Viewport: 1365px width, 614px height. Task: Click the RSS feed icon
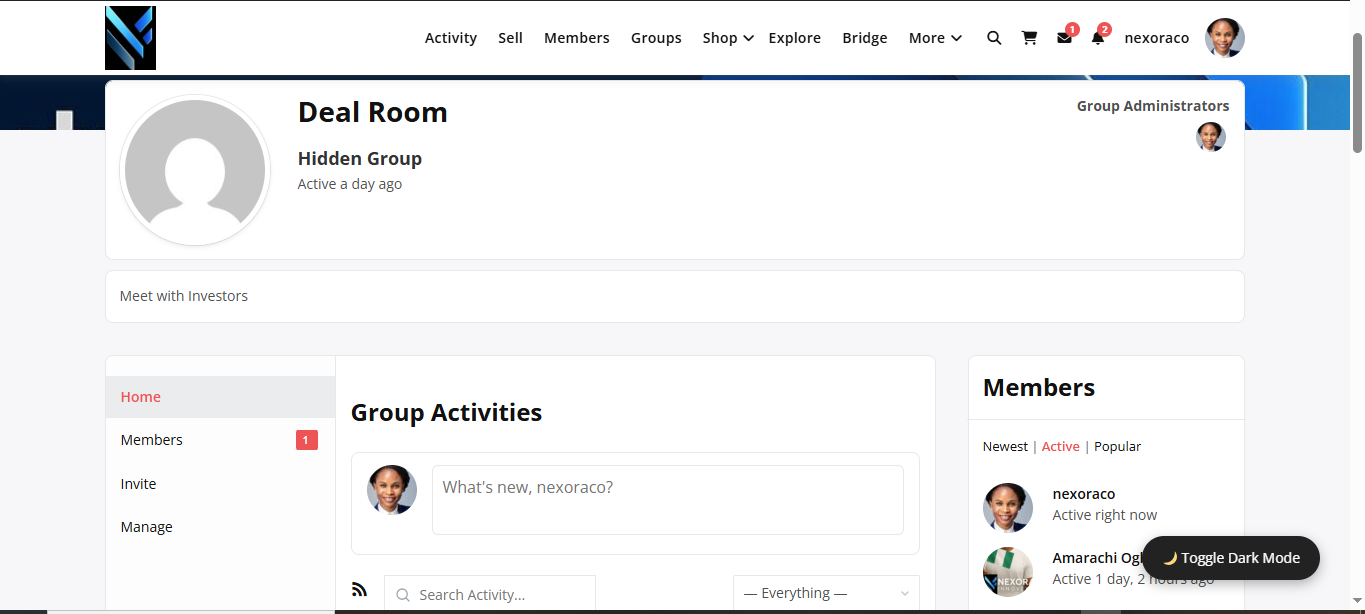tap(360, 590)
